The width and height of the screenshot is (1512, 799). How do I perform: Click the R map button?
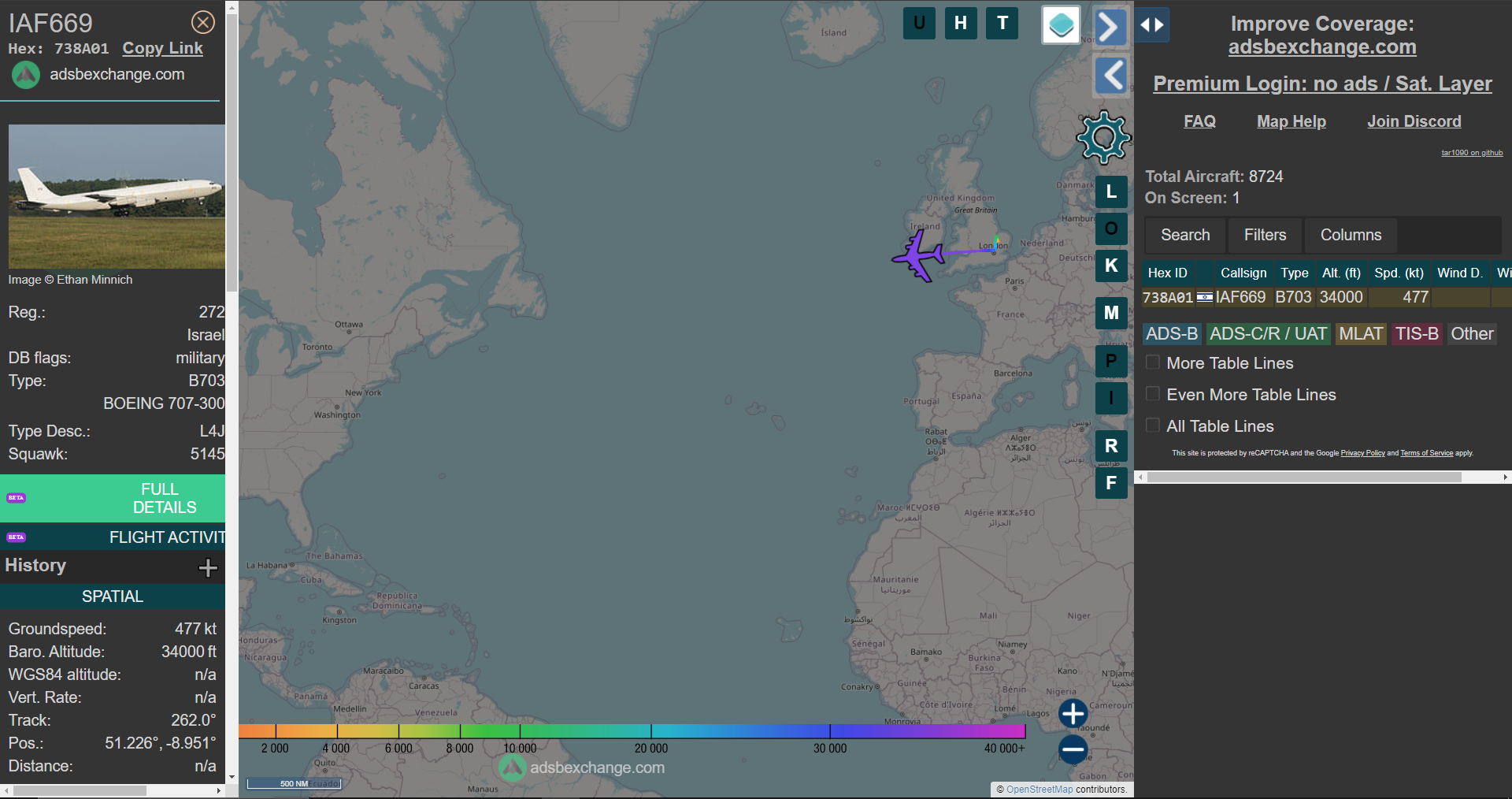pos(1111,446)
